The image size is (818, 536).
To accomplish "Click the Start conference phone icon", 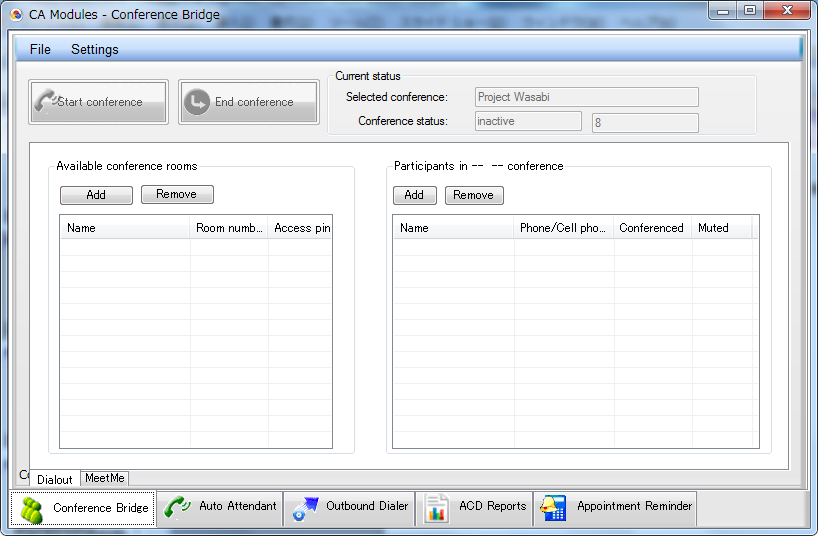I will tap(46, 101).
